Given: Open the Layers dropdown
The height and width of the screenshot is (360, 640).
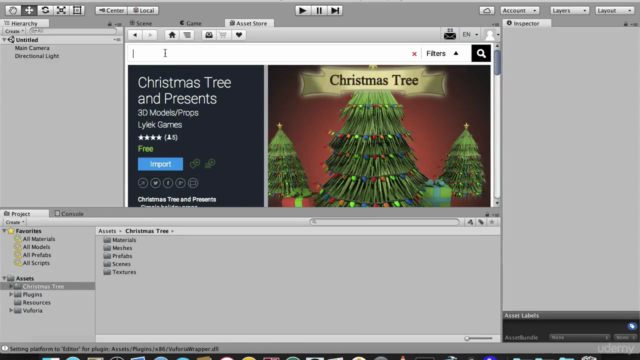Looking at the screenshot, I should [569, 11].
